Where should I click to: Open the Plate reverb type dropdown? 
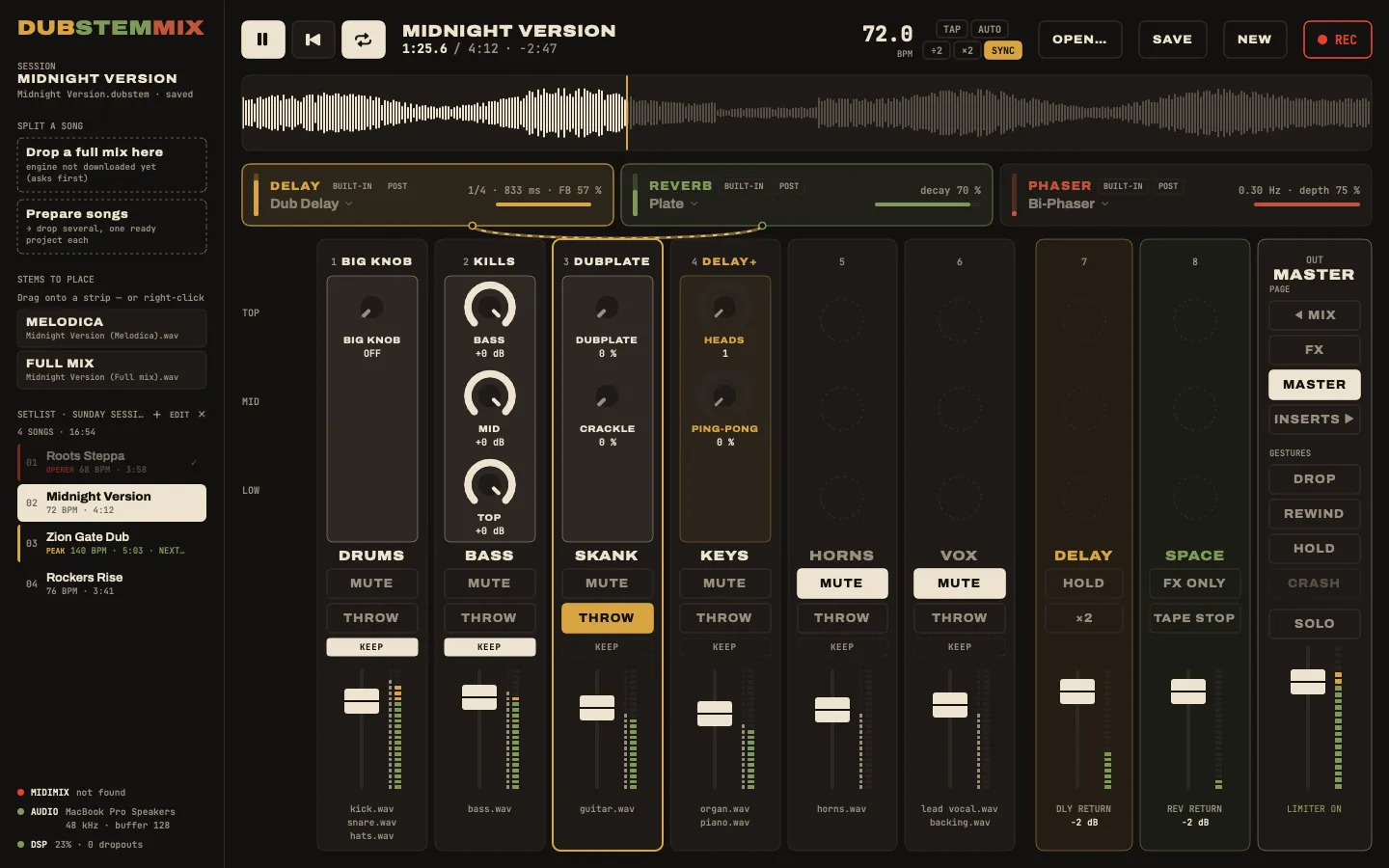672,203
